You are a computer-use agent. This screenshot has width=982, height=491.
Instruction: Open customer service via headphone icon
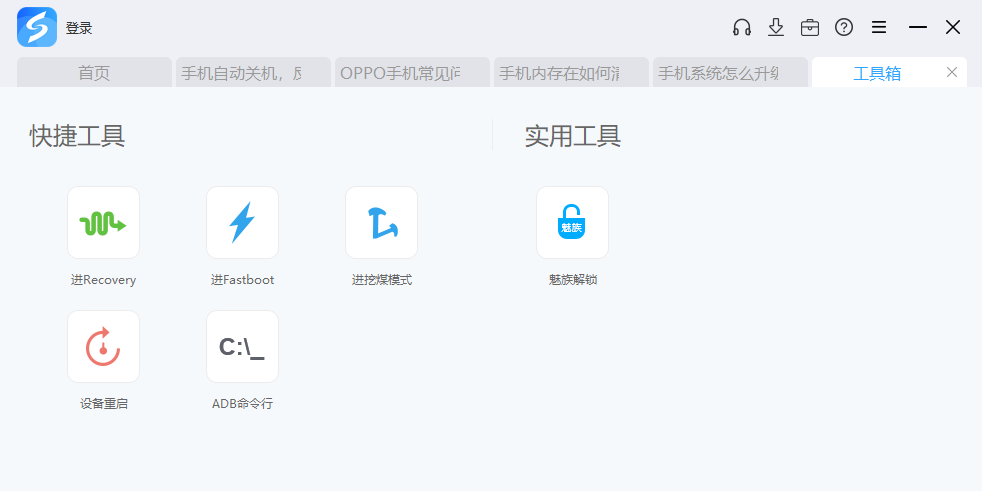[742, 28]
